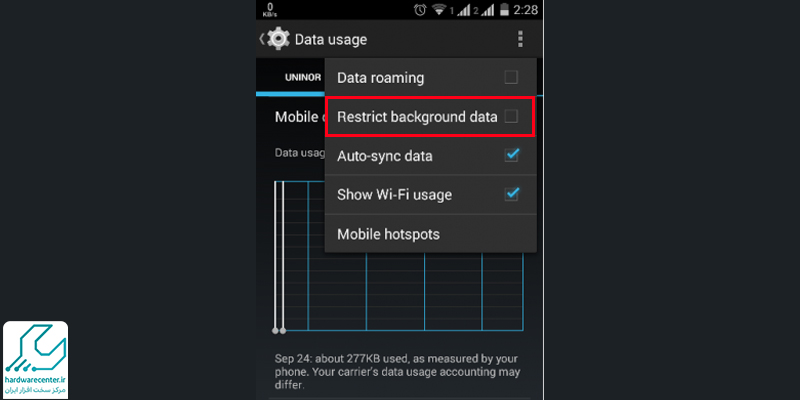Tap the back chevron beside the gear
Image resolution: width=800 pixels, height=400 pixels.
(262, 39)
